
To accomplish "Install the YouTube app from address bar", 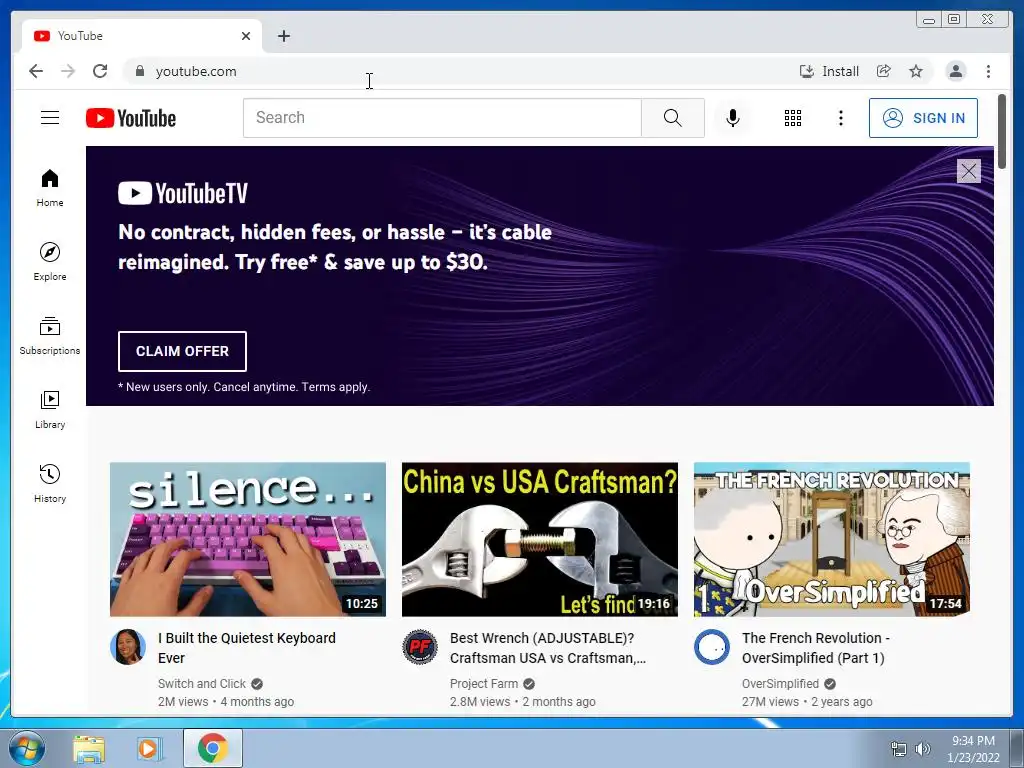I will [829, 71].
